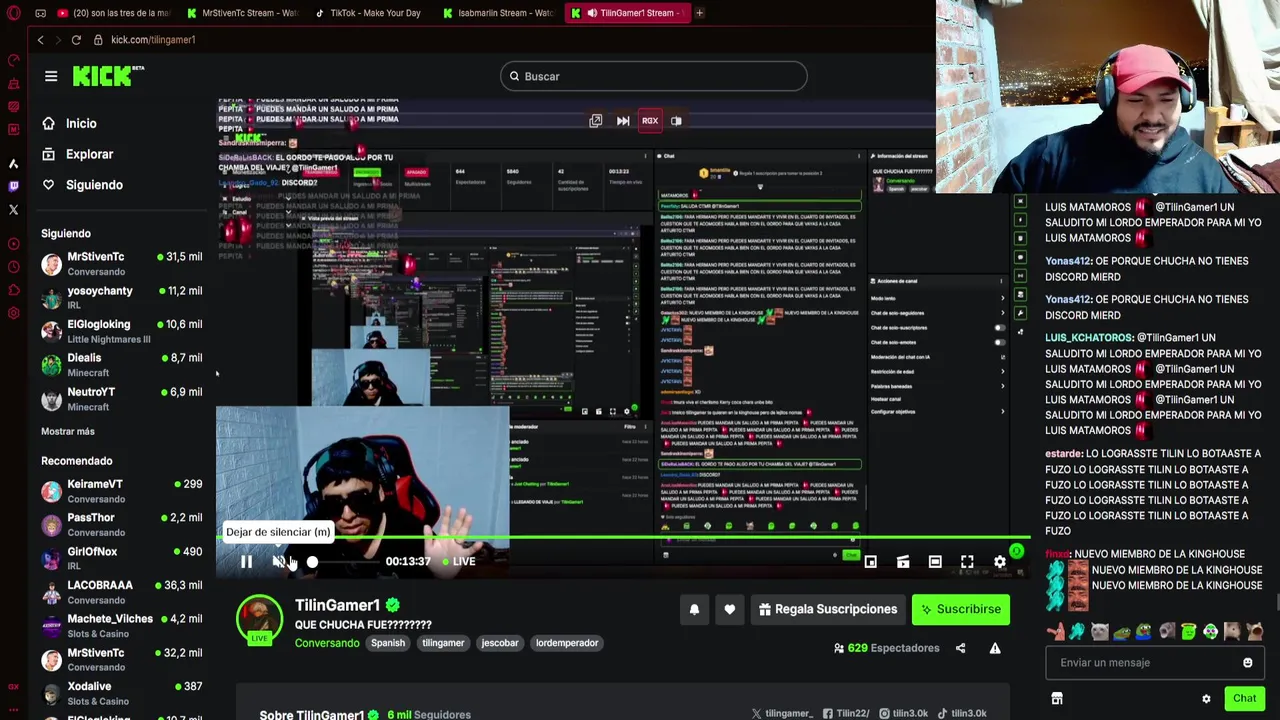The width and height of the screenshot is (1280, 720).
Task: Click the Buscar search field
Action: [x=654, y=76]
